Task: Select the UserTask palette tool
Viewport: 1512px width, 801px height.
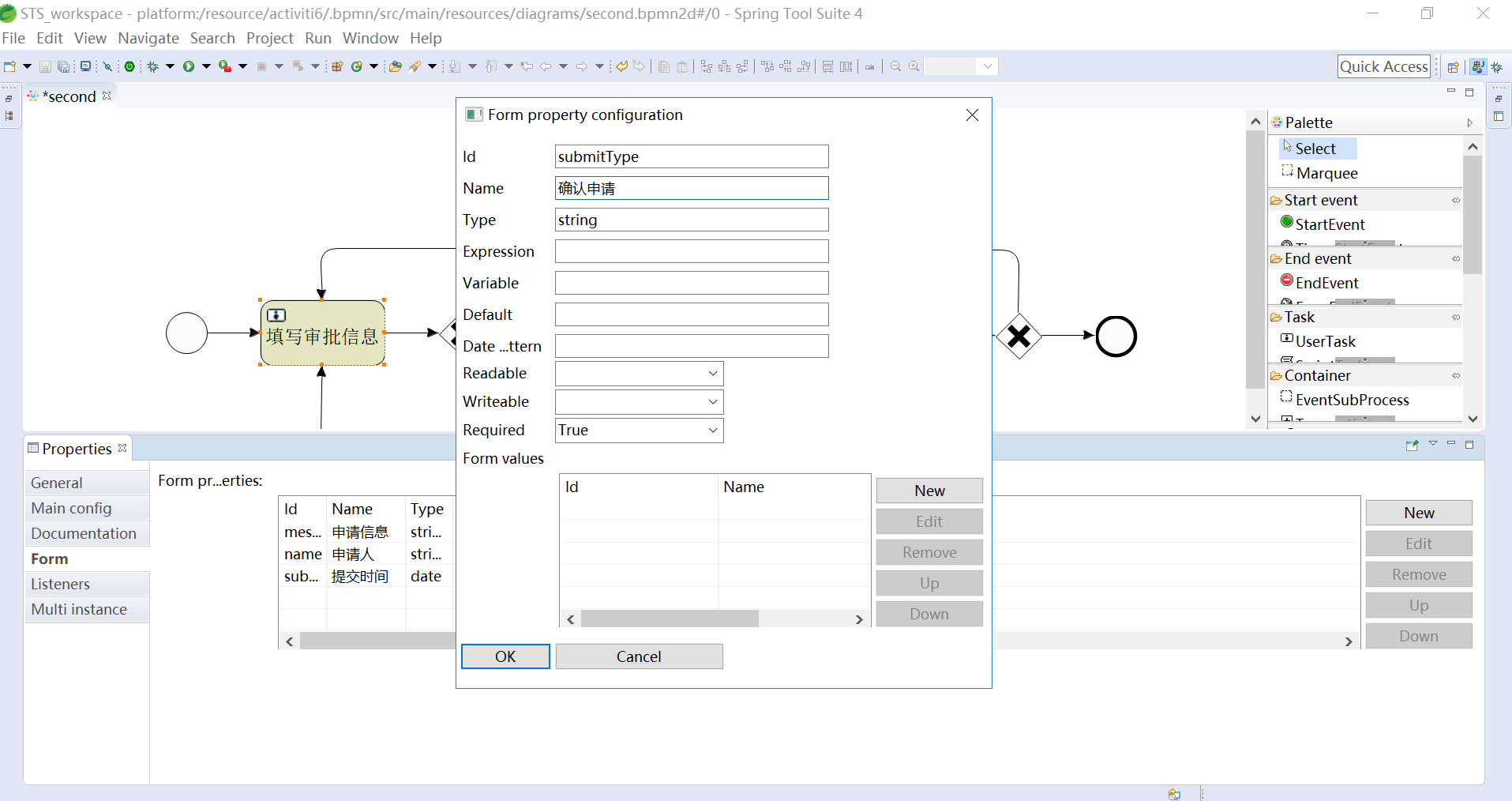Action: [x=1318, y=341]
